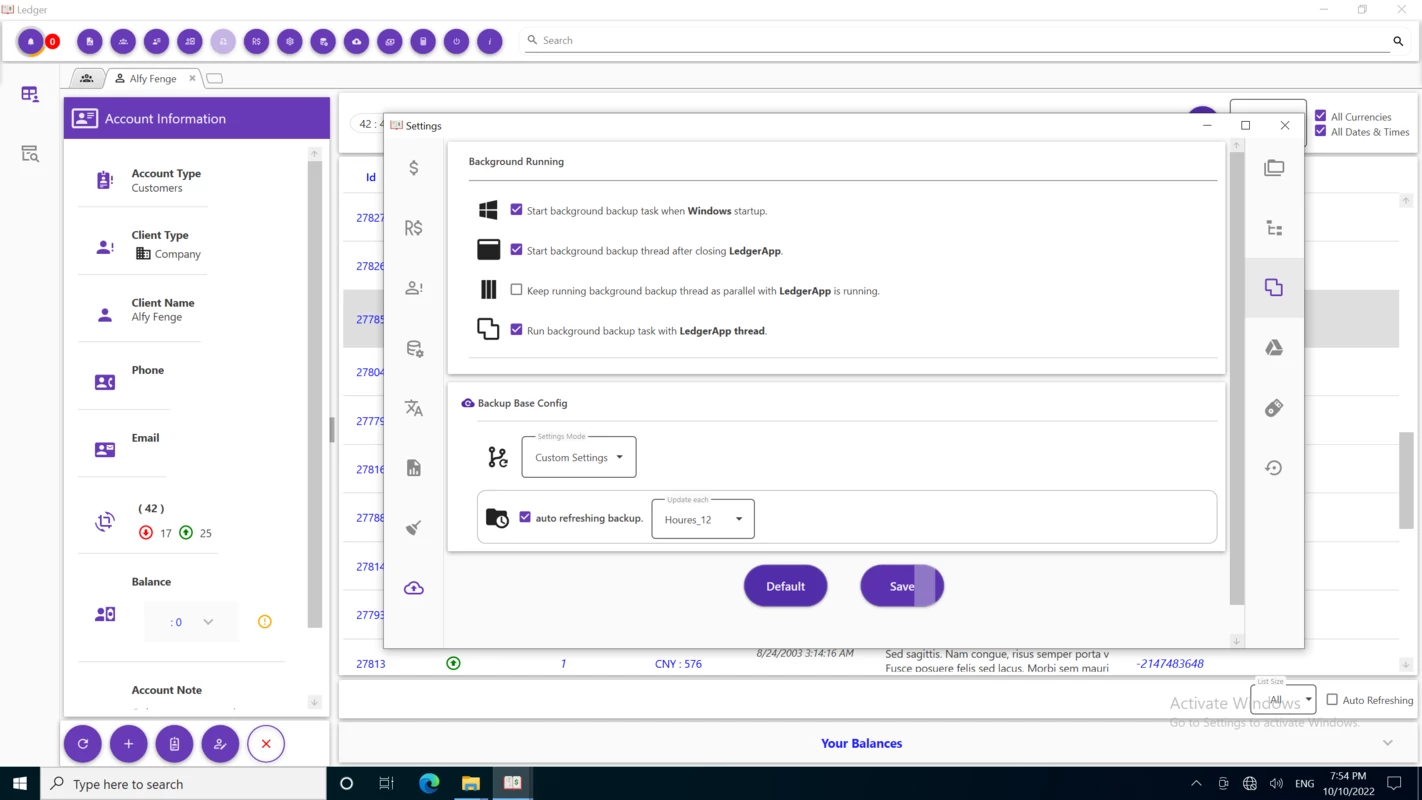Enable keep running backup thread in parallel
The width and height of the screenshot is (1422, 800).
pos(516,290)
